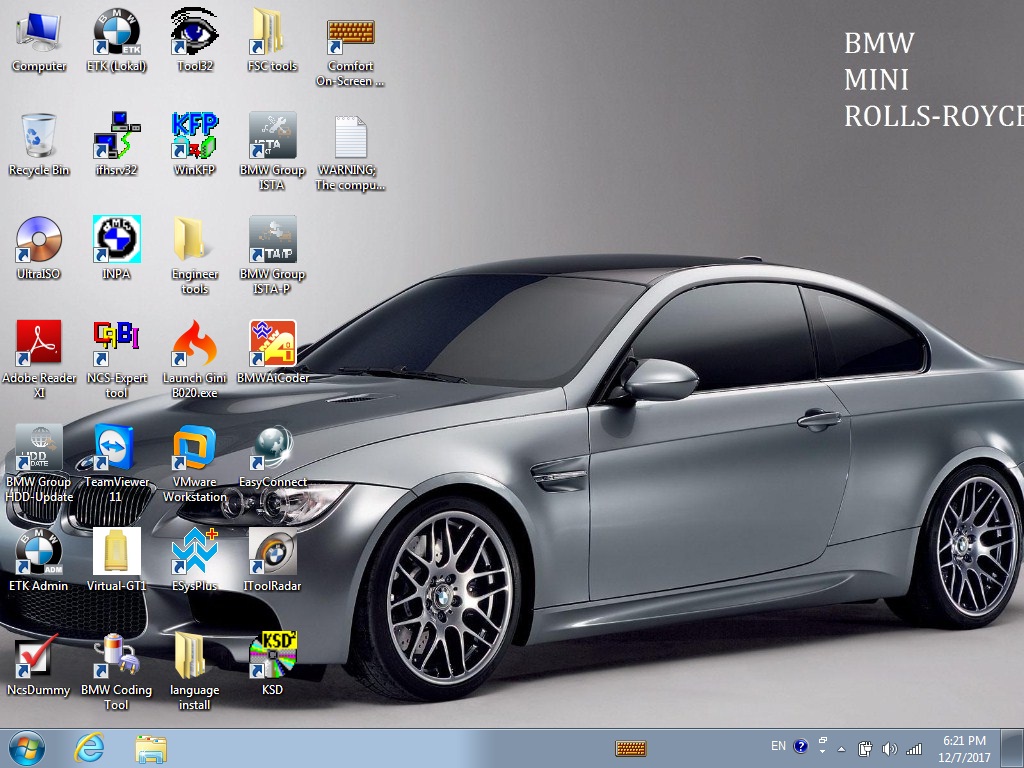This screenshot has height=768, width=1024.
Task: Open the clock showing 6:21 PM
Action: (965, 749)
